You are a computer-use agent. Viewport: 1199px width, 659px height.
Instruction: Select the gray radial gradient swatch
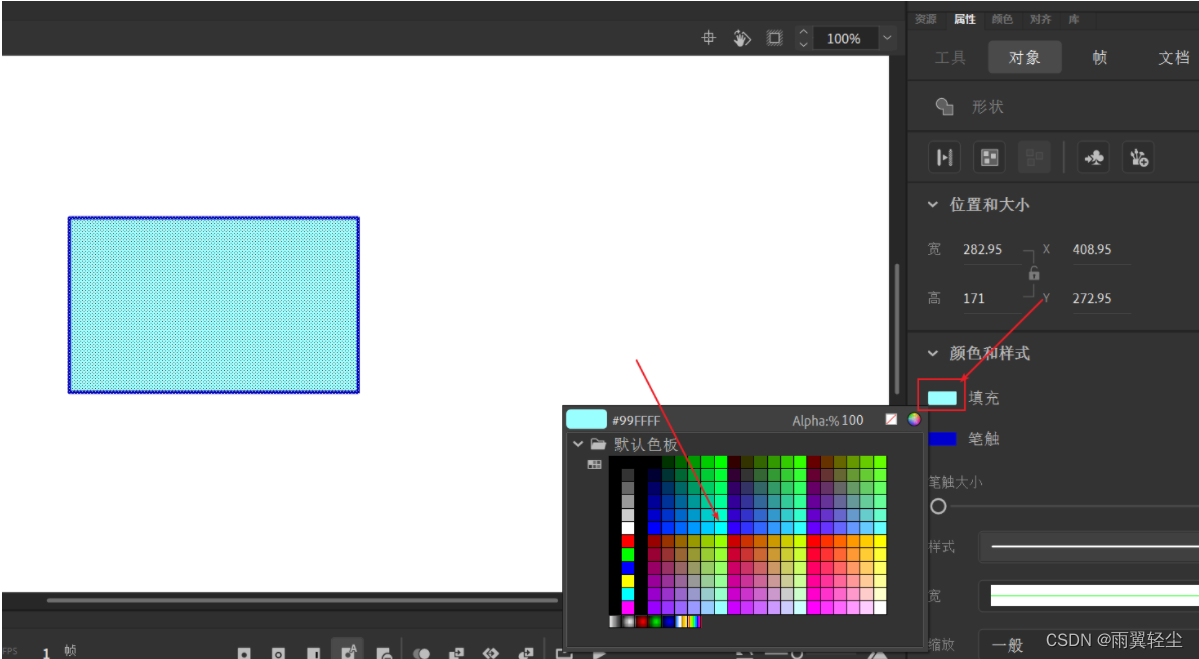(x=629, y=622)
